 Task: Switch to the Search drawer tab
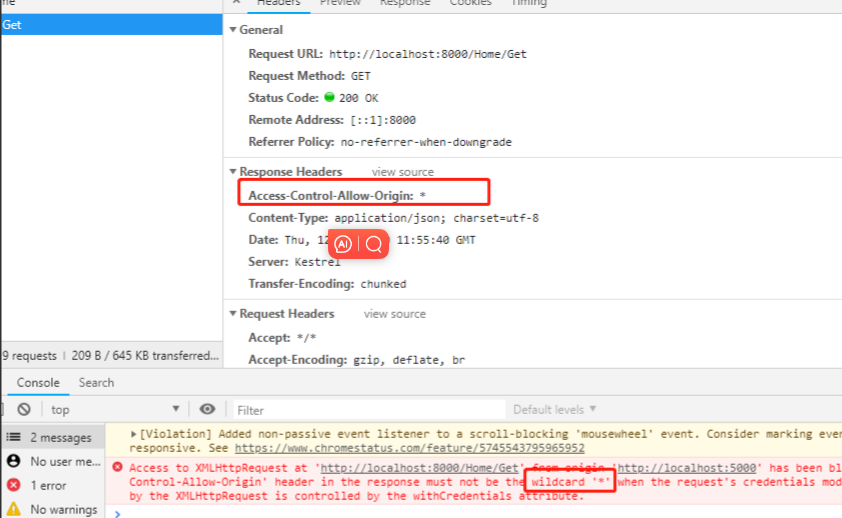tap(96, 383)
